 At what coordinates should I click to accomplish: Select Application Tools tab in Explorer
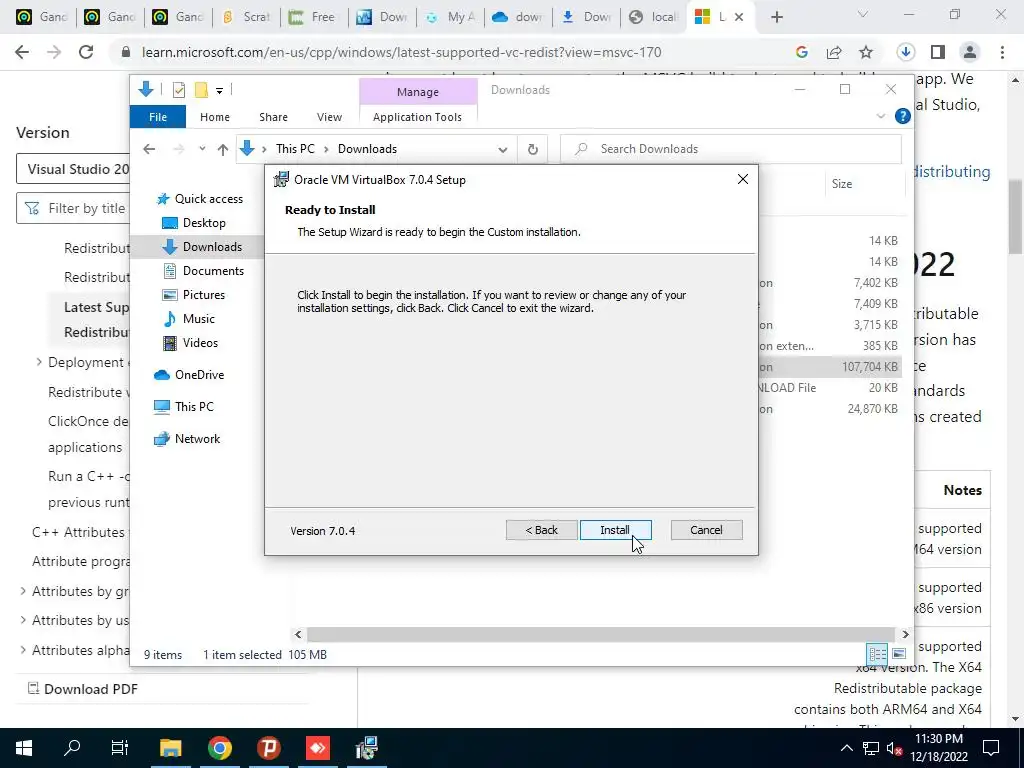tap(417, 117)
